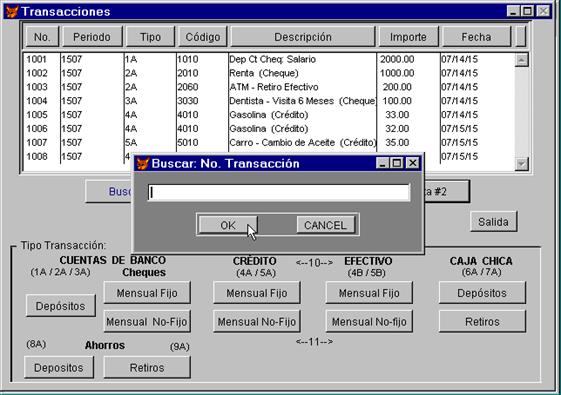Screen dimensions: 561x395
Task: Click the Fecha column header
Action: (x=476, y=37)
